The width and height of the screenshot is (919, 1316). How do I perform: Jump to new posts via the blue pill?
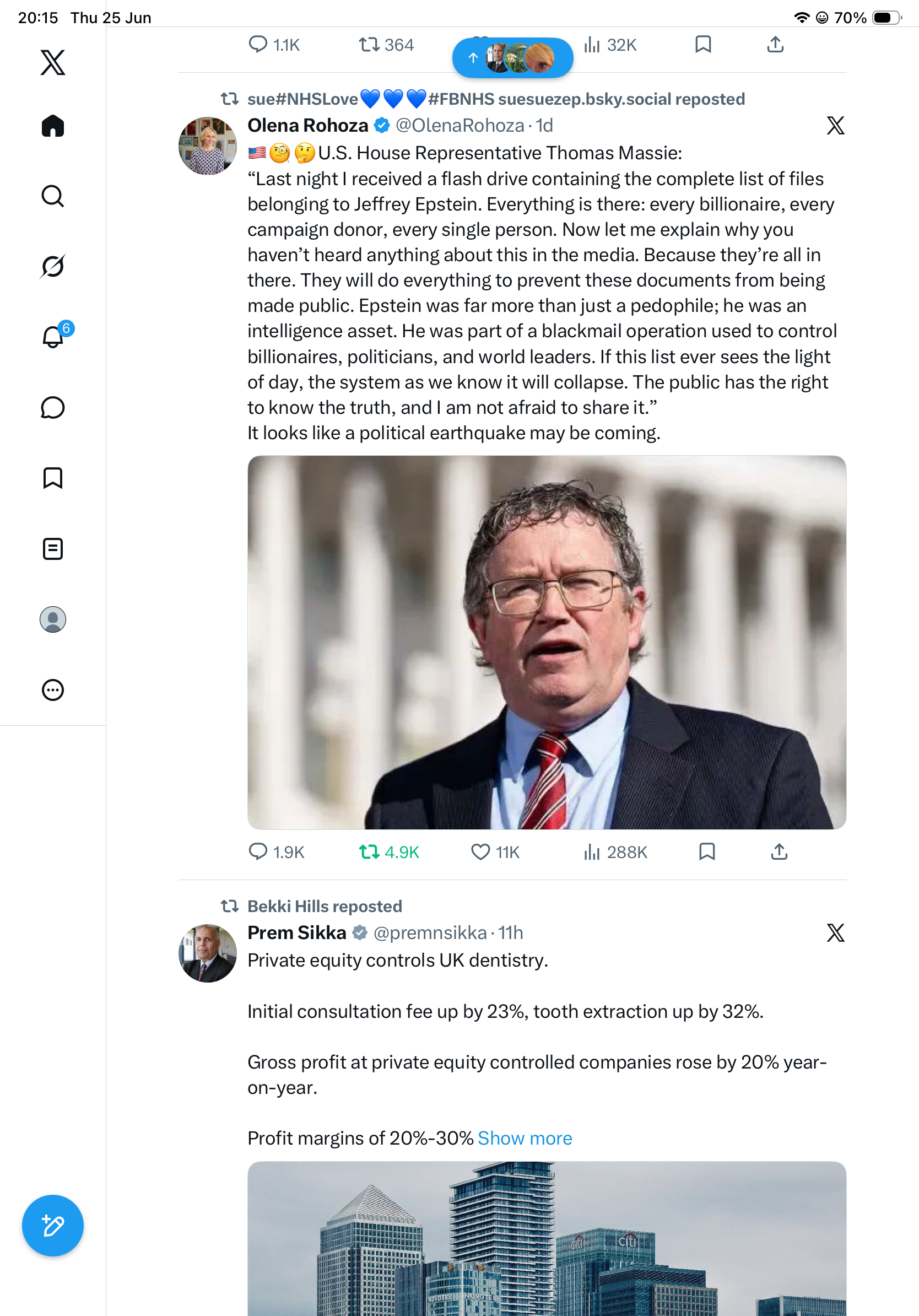click(x=513, y=57)
